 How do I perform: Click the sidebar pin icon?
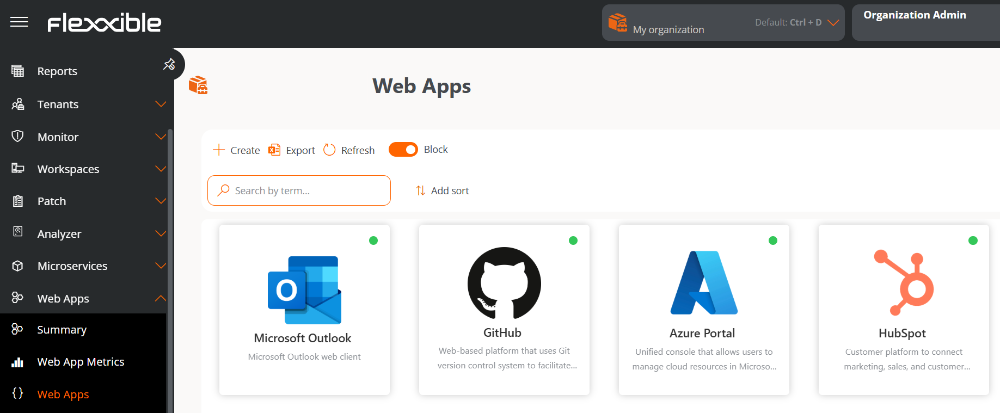tap(169, 64)
